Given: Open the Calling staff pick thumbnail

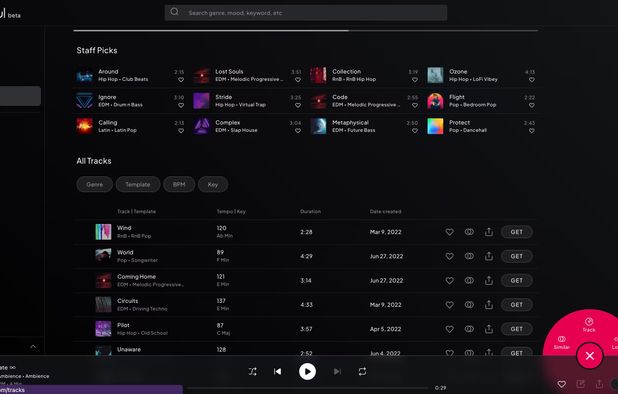Looking at the screenshot, I should coord(84,126).
